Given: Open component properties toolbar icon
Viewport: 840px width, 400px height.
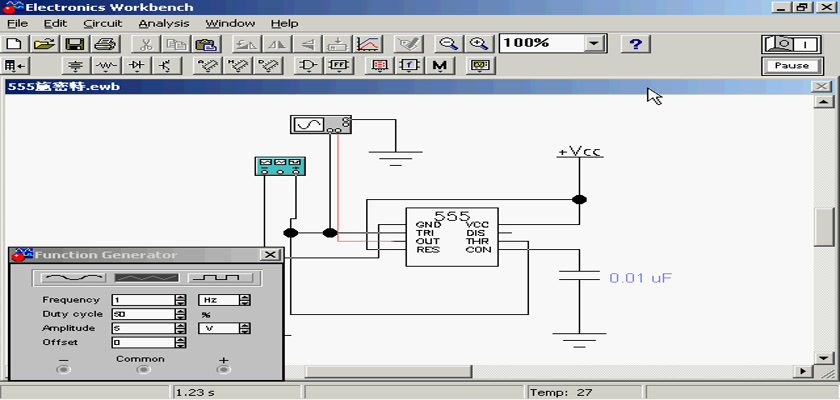Looking at the screenshot, I should tap(408, 44).
